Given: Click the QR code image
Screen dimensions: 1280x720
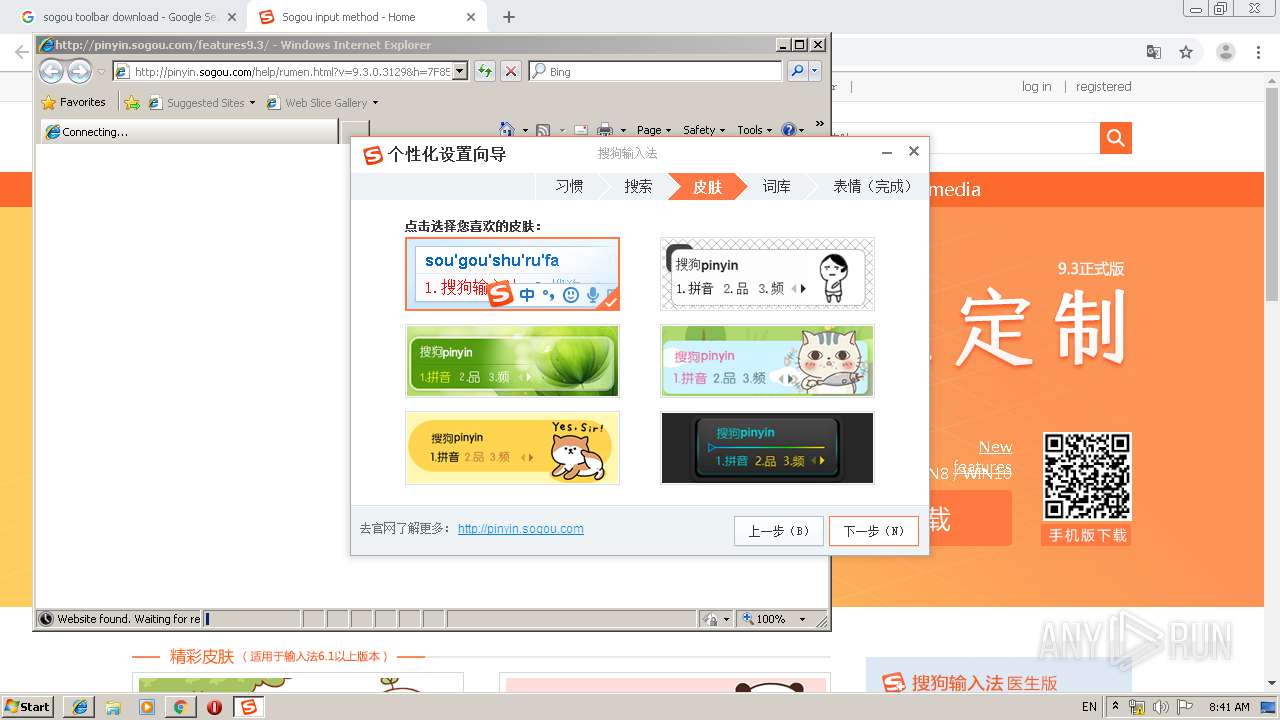Looking at the screenshot, I should [1086, 477].
